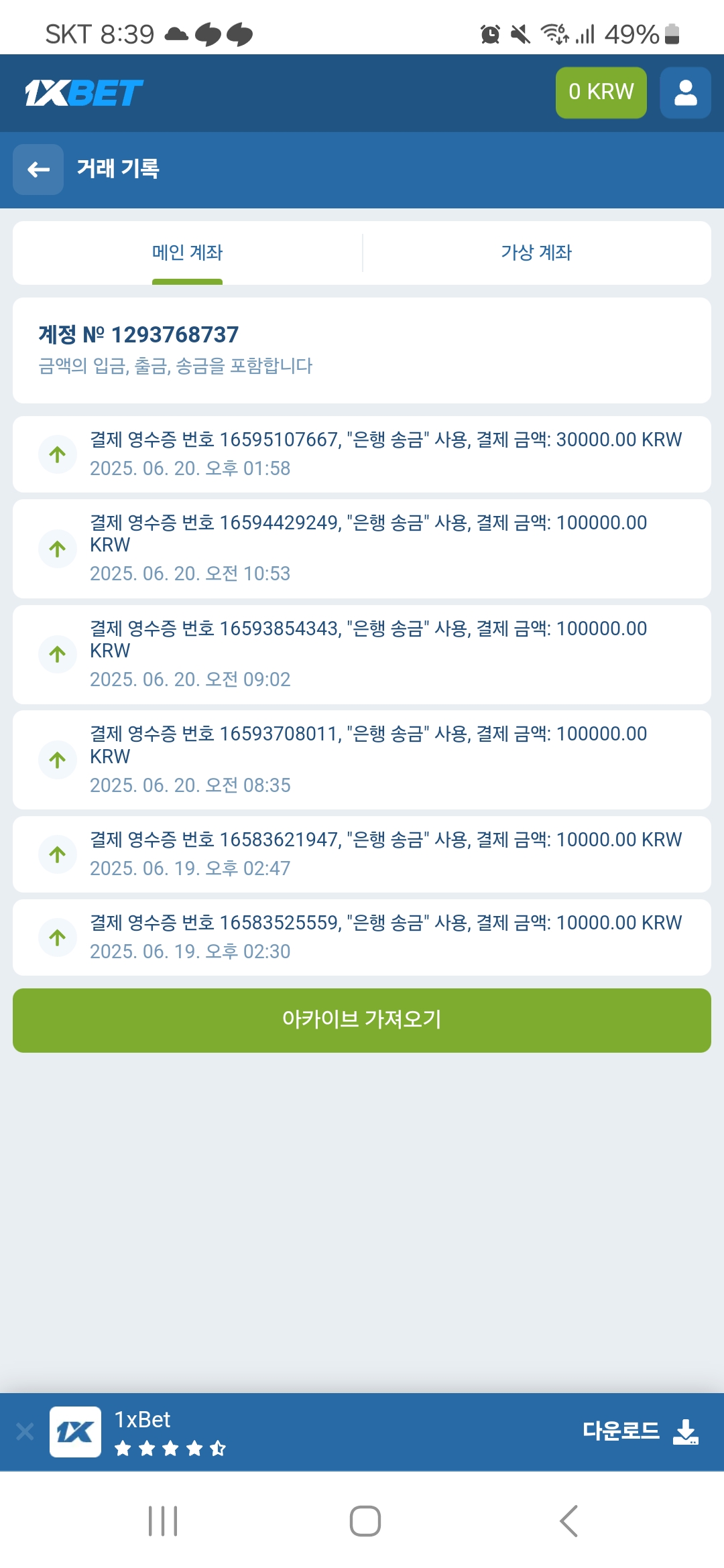
Task: Open transaction receipt 16595107667
Action: pyautogui.click(x=385, y=454)
